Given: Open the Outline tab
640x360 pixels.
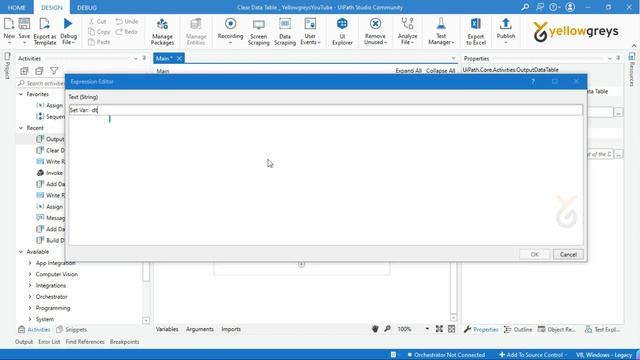Looking at the screenshot, I should (518, 329).
